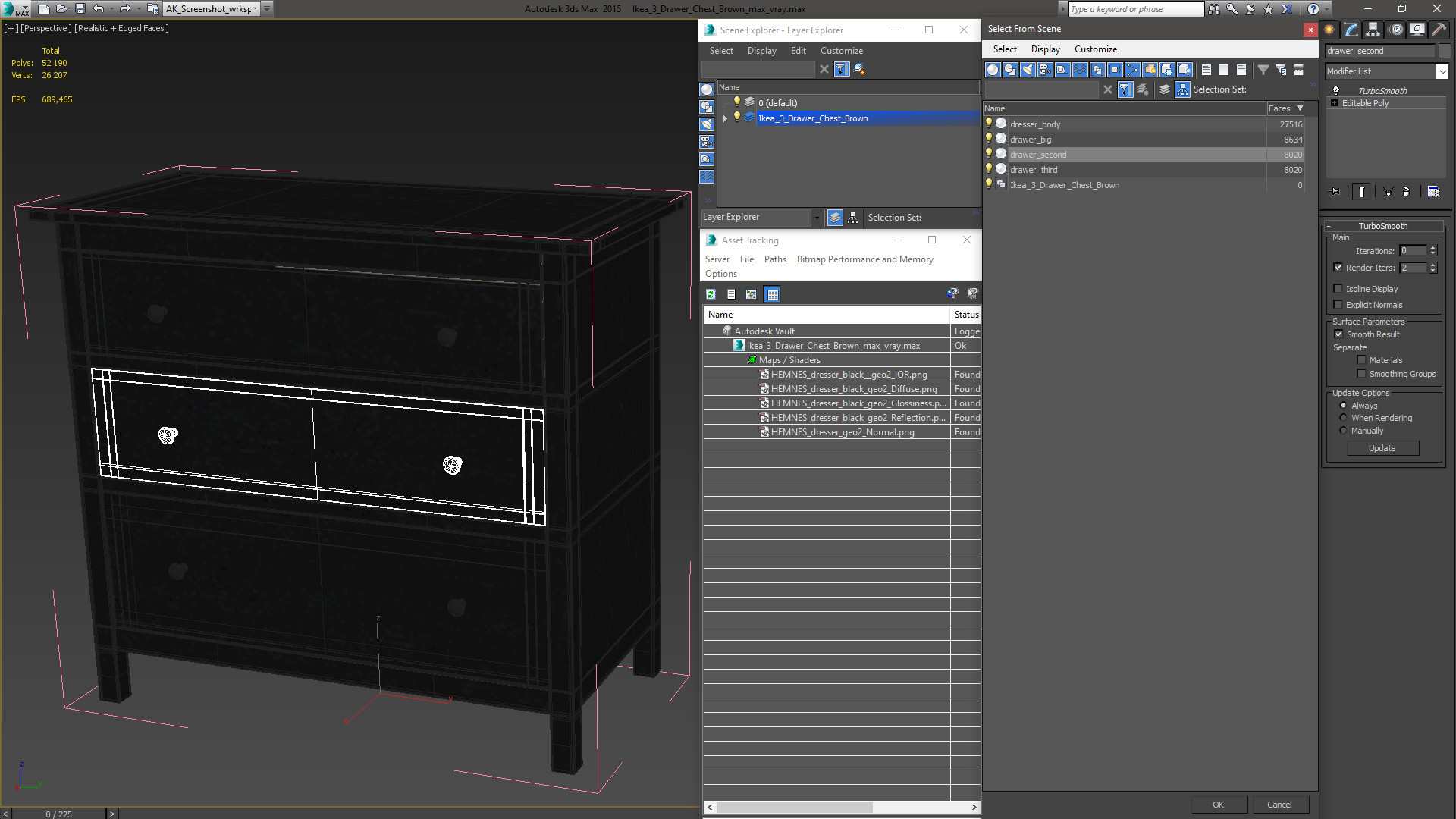This screenshot has width=1456, height=819.
Task: Open the Hierarchy command panel tab
Action: coord(1373,30)
